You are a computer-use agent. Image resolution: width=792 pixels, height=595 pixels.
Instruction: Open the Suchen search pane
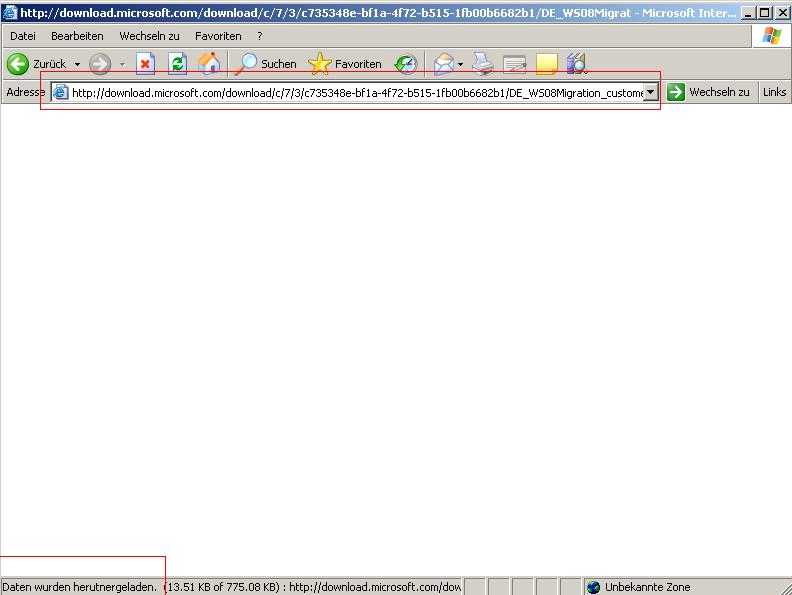(x=266, y=64)
